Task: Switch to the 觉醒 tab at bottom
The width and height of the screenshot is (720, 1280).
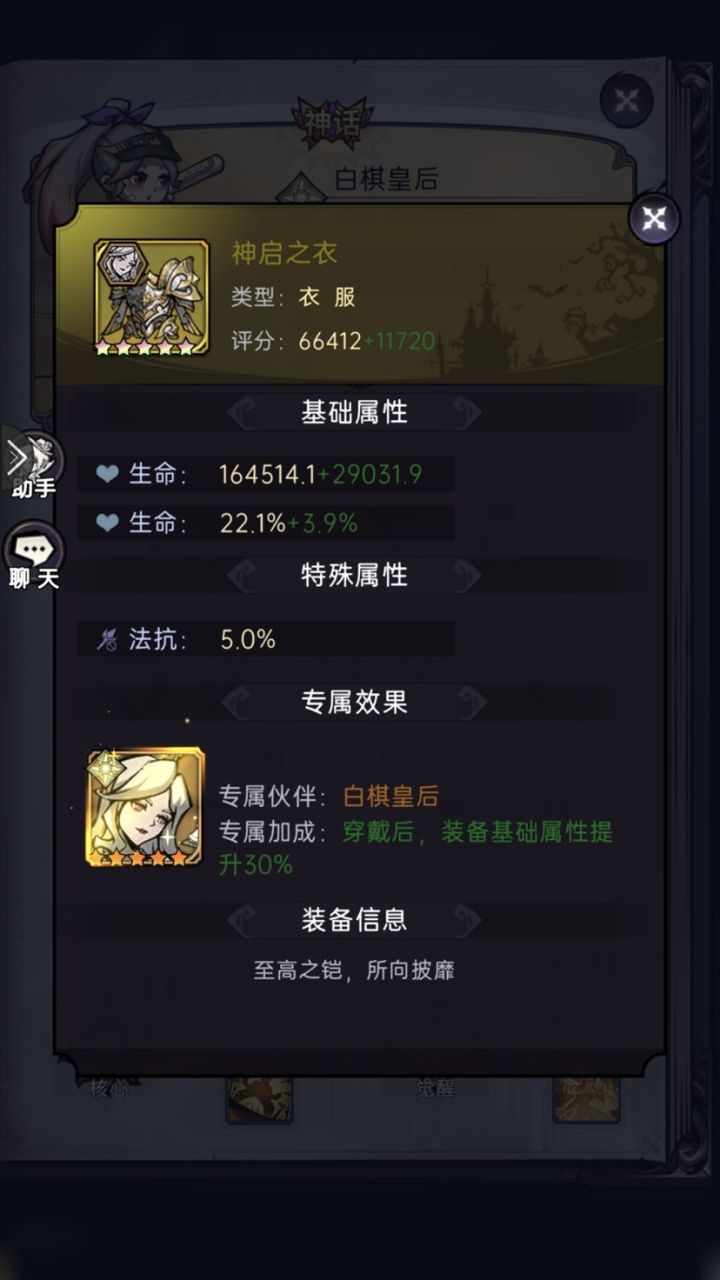Action: 435,1088
